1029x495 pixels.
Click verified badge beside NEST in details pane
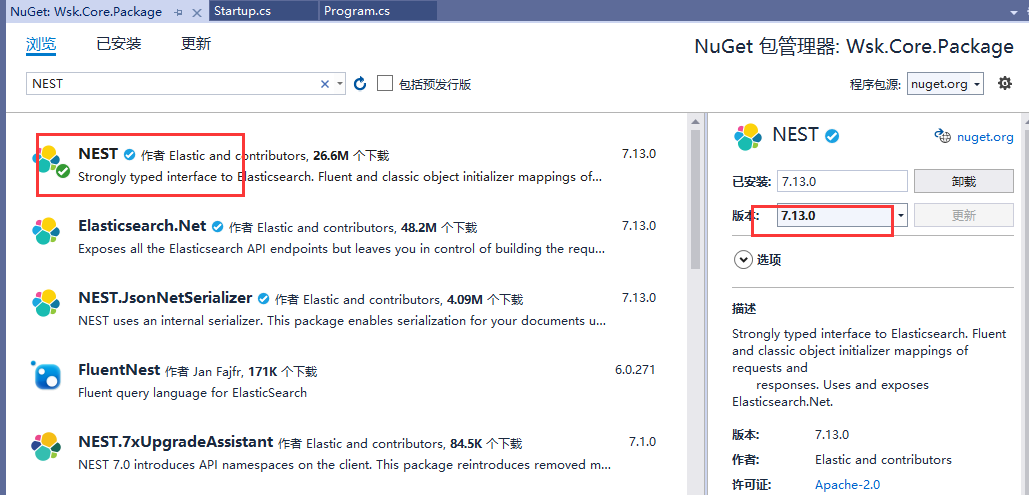point(832,137)
